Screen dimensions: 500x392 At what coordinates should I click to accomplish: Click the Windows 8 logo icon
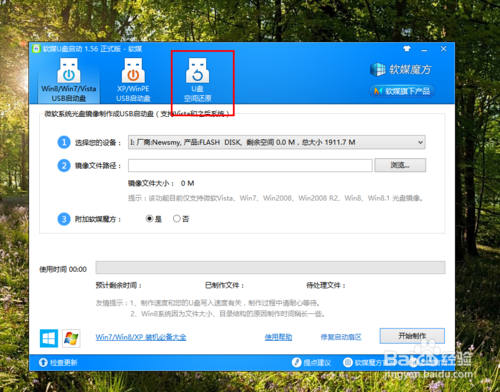[x=49, y=338]
